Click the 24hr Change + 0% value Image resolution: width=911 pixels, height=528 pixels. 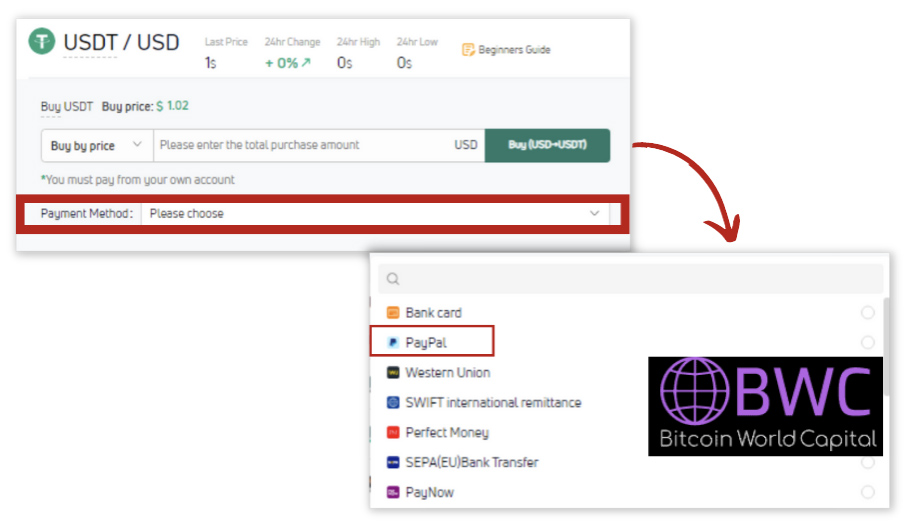[x=288, y=63]
